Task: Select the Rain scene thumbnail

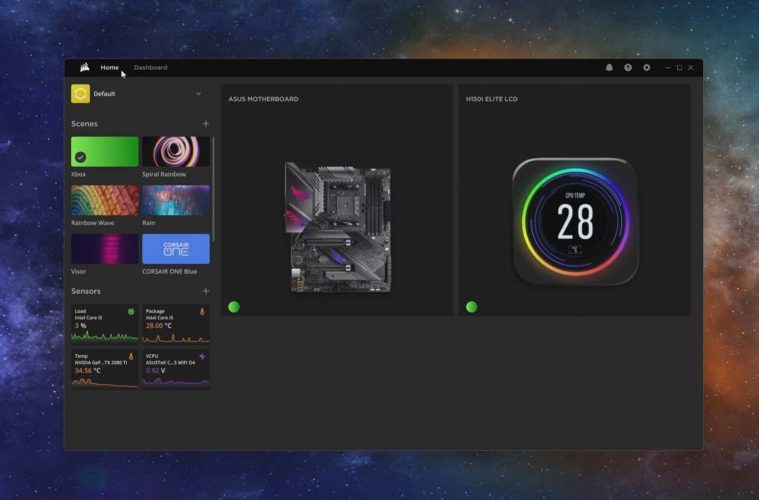Action: 176,200
